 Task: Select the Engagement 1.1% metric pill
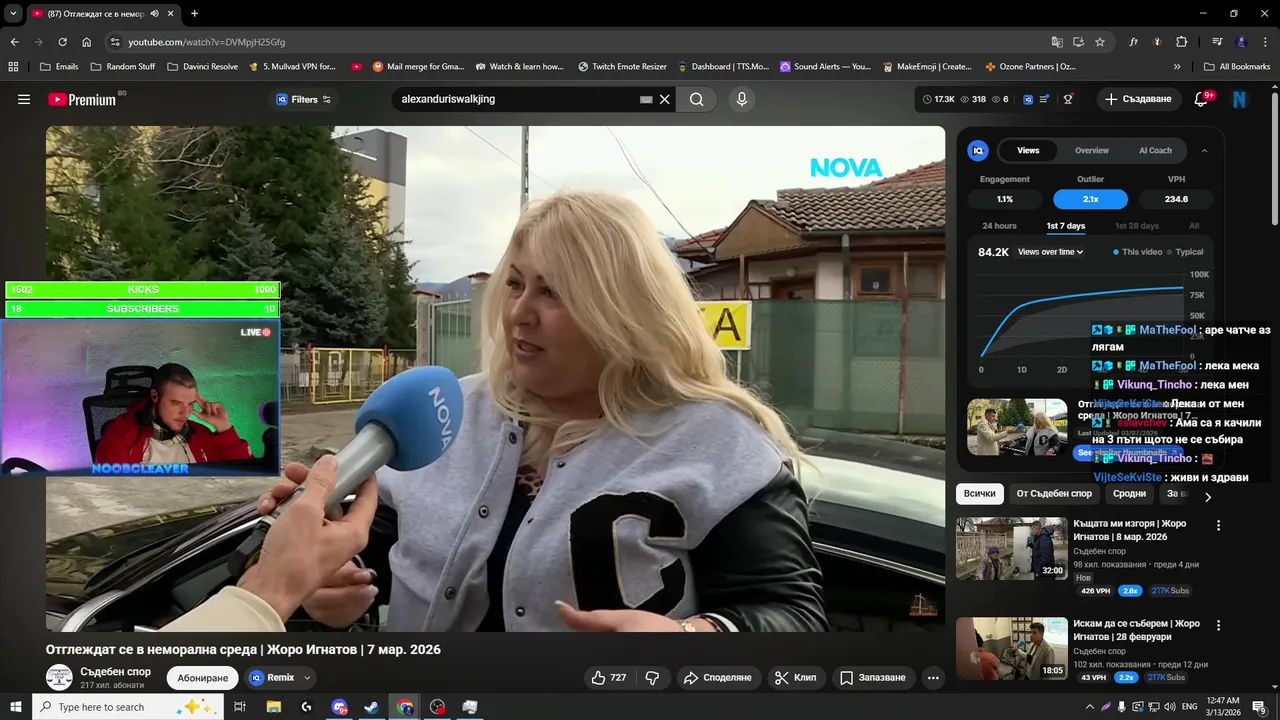click(x=1005, y=199)
